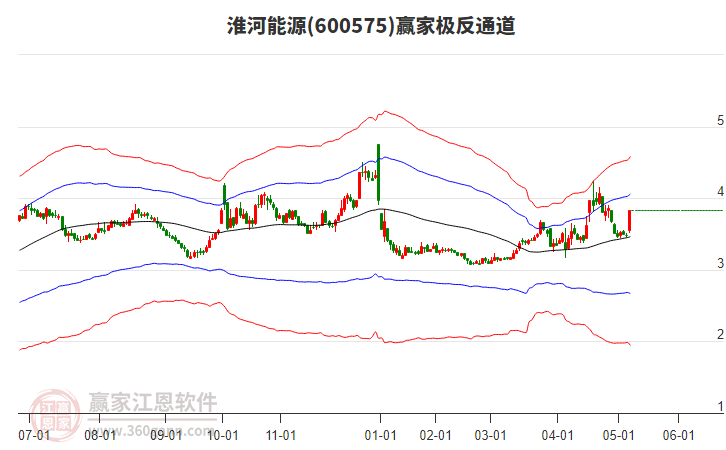Click the 11-01 axis date

(x=281, y=436)
